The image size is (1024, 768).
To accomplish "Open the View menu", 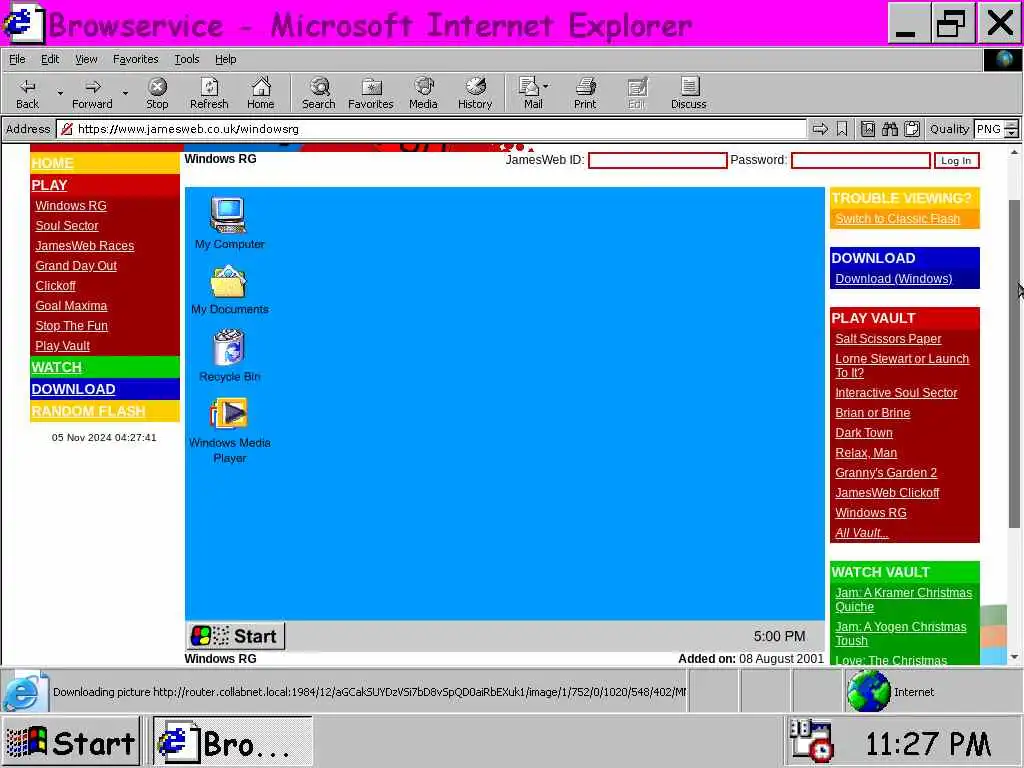I will click(x=86, y=59).
